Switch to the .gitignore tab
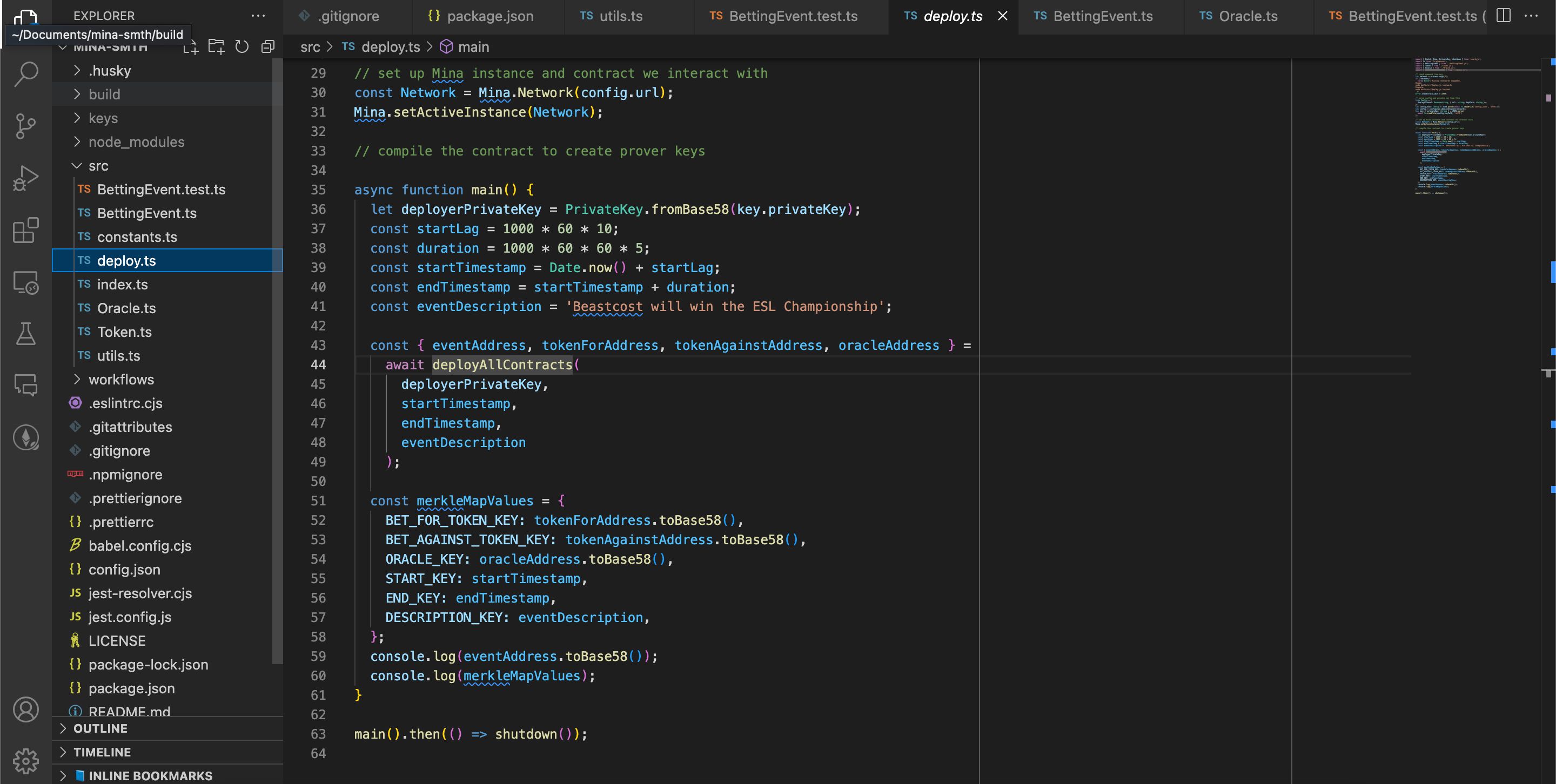Image resolution: width=1556 pixels, height=784 pixels. click(347, 16)
